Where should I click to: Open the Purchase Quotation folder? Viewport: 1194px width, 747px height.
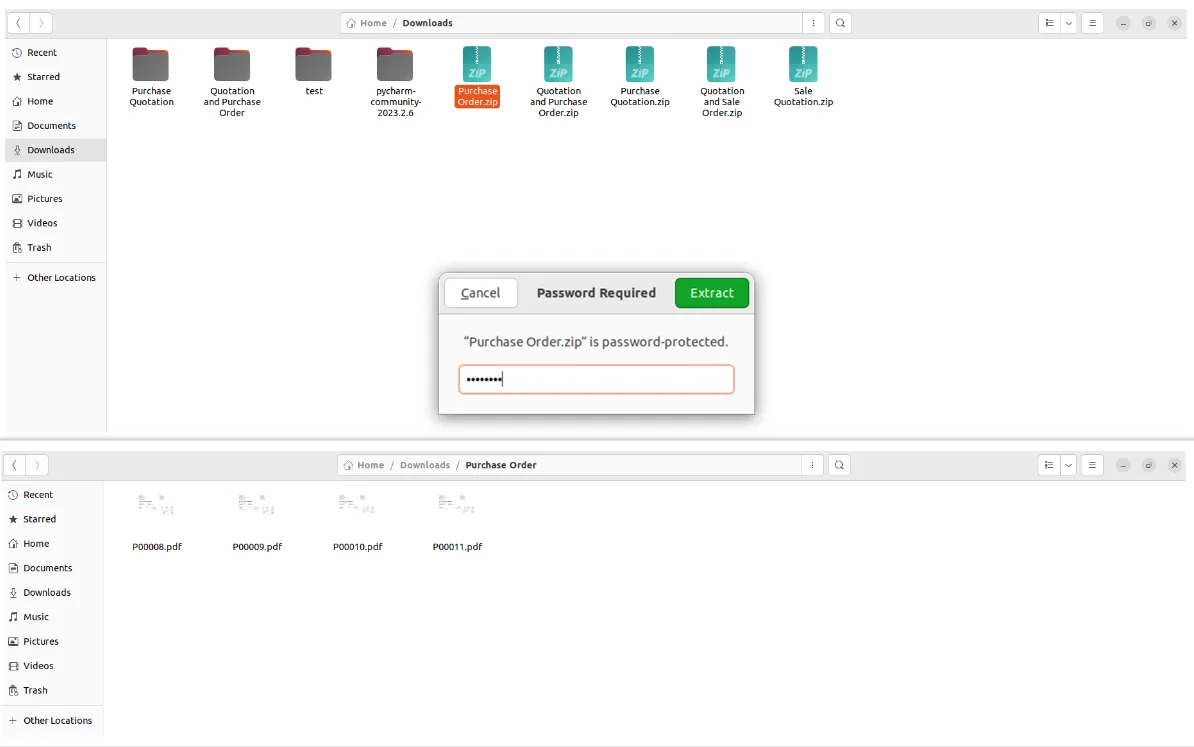(x=151, y=76)
